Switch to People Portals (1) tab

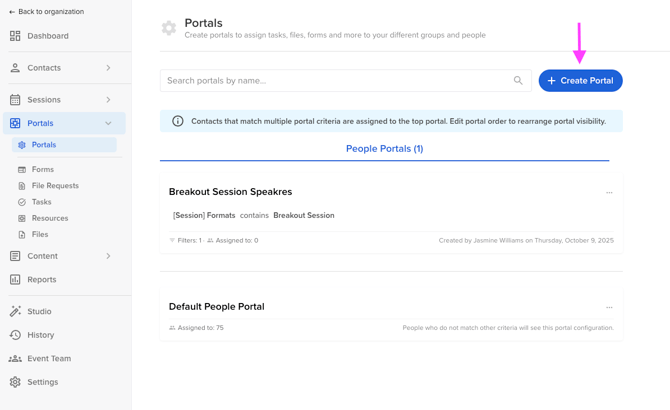pos(384,149)
